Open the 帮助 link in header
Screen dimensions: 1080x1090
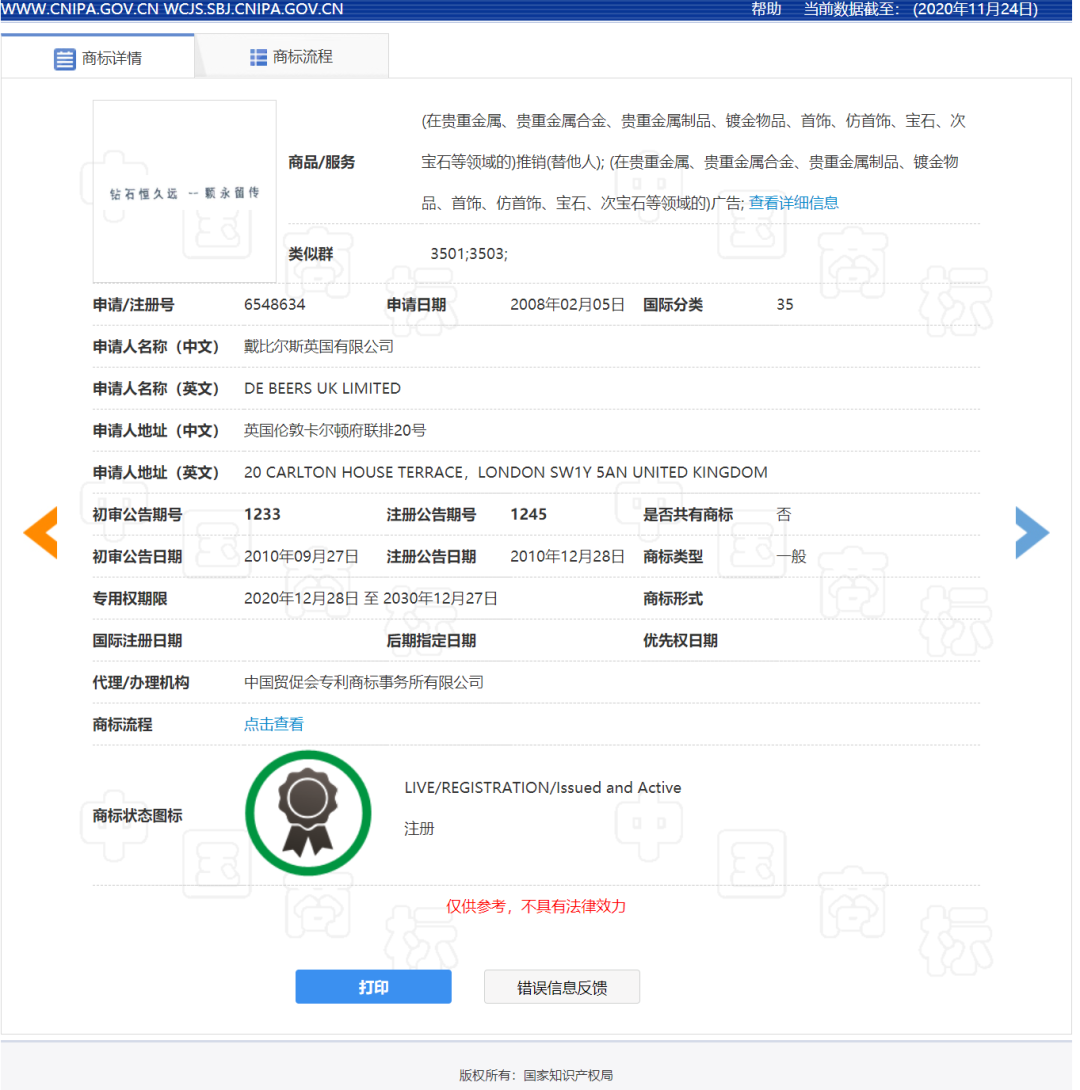pos(766,9)
